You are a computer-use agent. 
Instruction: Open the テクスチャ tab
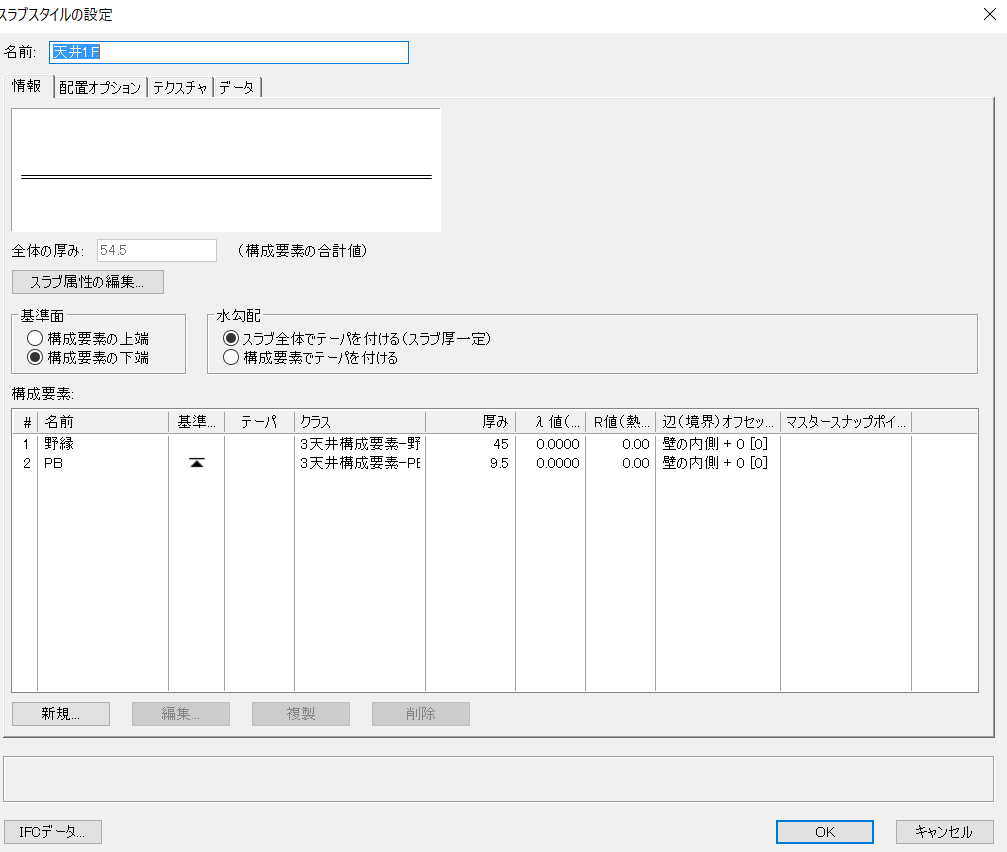point(180,87)
